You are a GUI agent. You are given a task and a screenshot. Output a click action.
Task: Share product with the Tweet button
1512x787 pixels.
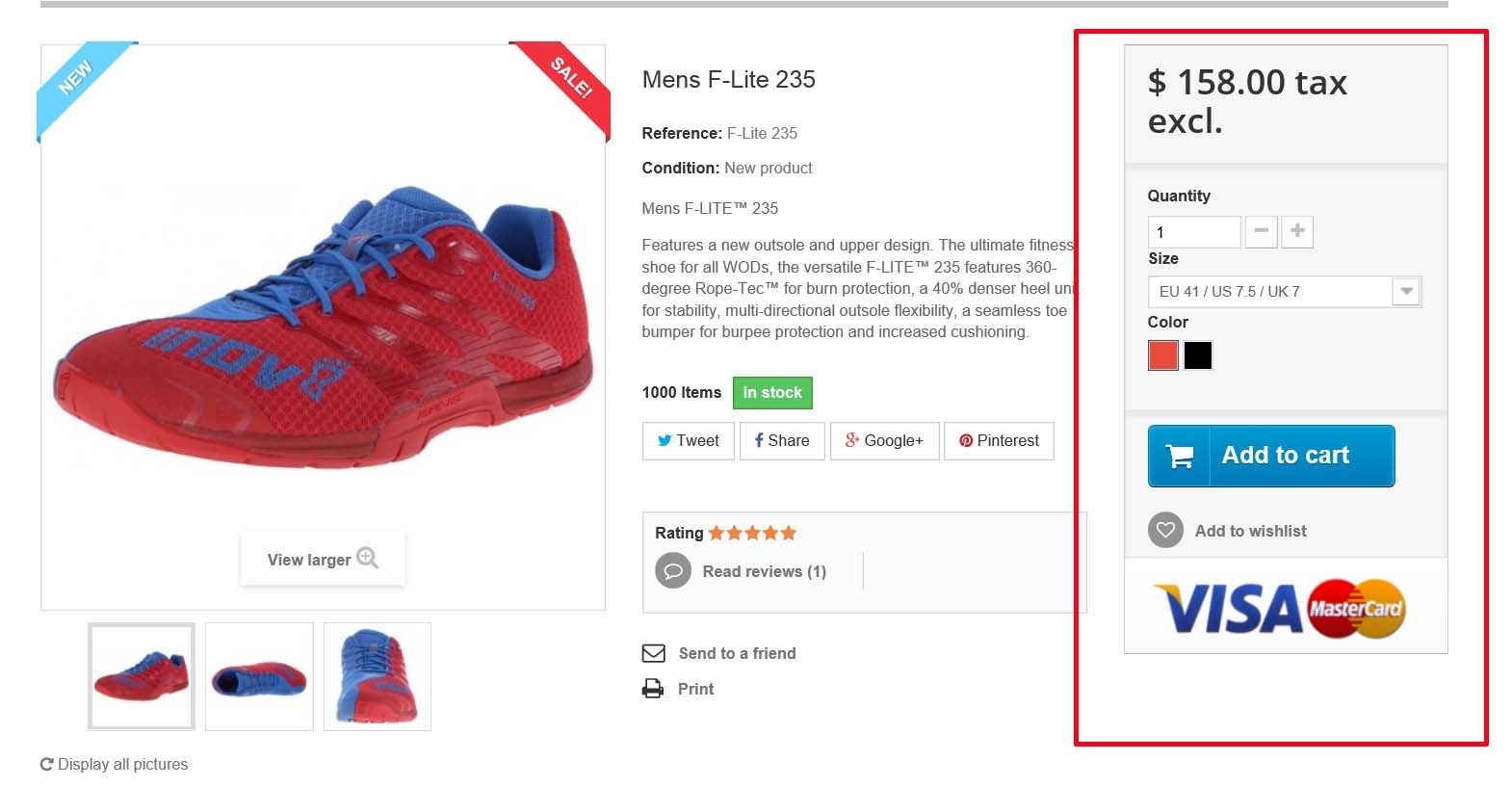689,440
